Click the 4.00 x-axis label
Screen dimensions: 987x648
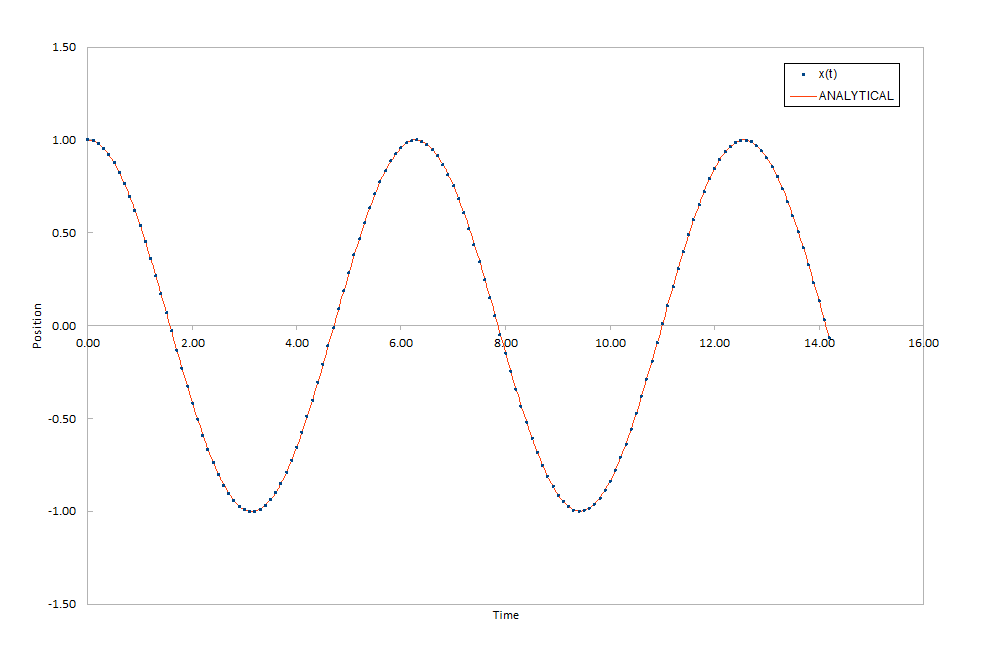(x=297, y=343)
